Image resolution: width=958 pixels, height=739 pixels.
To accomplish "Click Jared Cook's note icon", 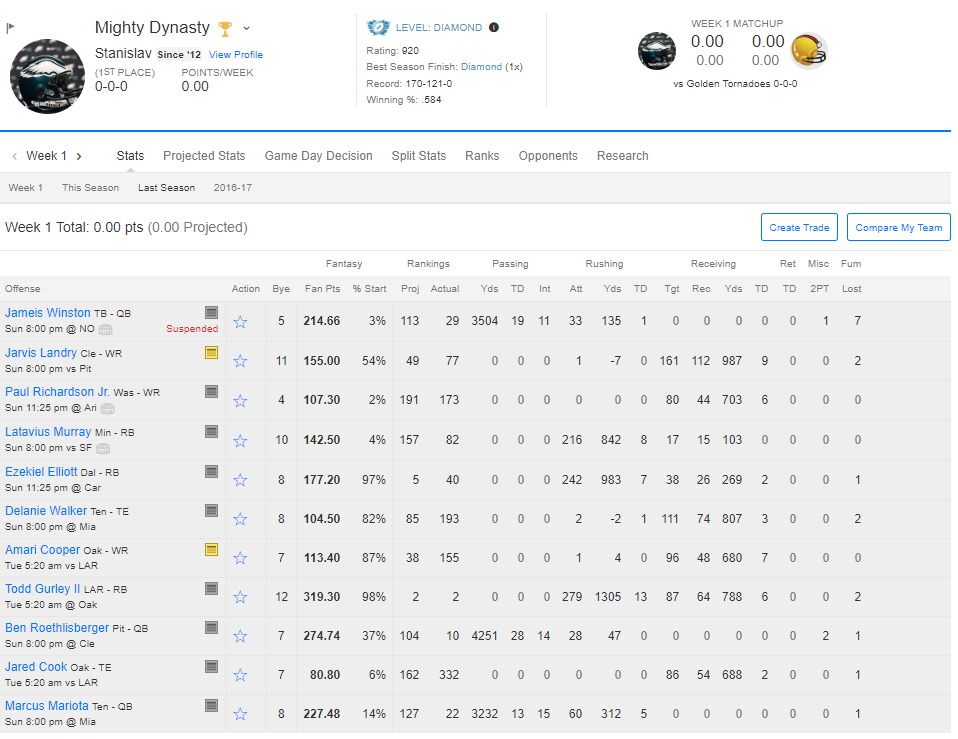I will tap(211, 667).
